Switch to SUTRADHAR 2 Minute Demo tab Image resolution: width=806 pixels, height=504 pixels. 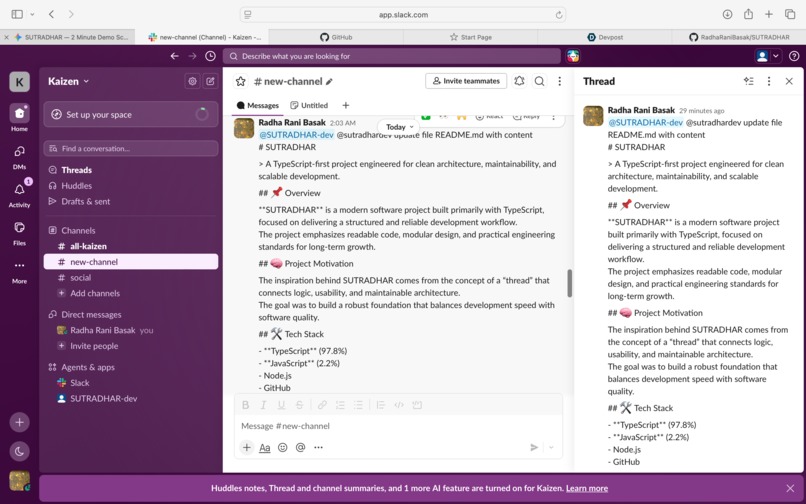(x=71, y=37)
